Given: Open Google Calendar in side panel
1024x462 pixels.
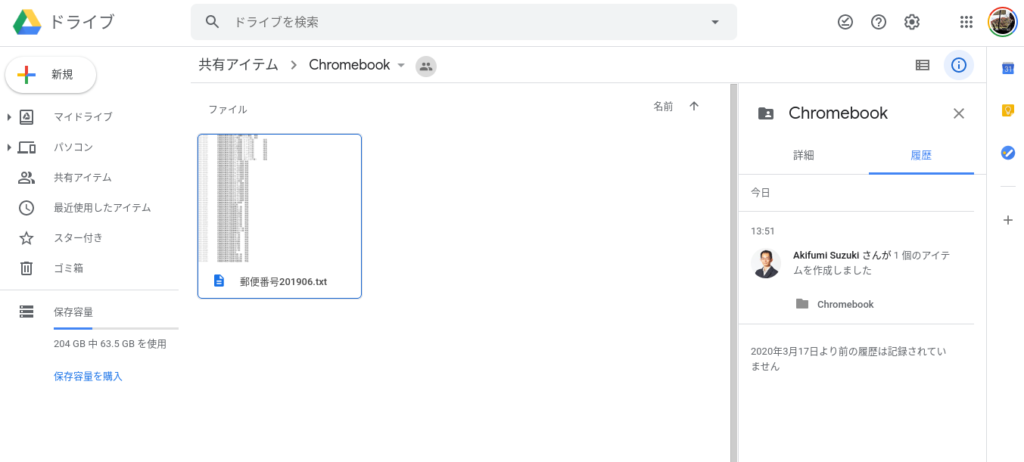Looking at the screenshot, I should pyautogui.click(x=1007, y=67).
